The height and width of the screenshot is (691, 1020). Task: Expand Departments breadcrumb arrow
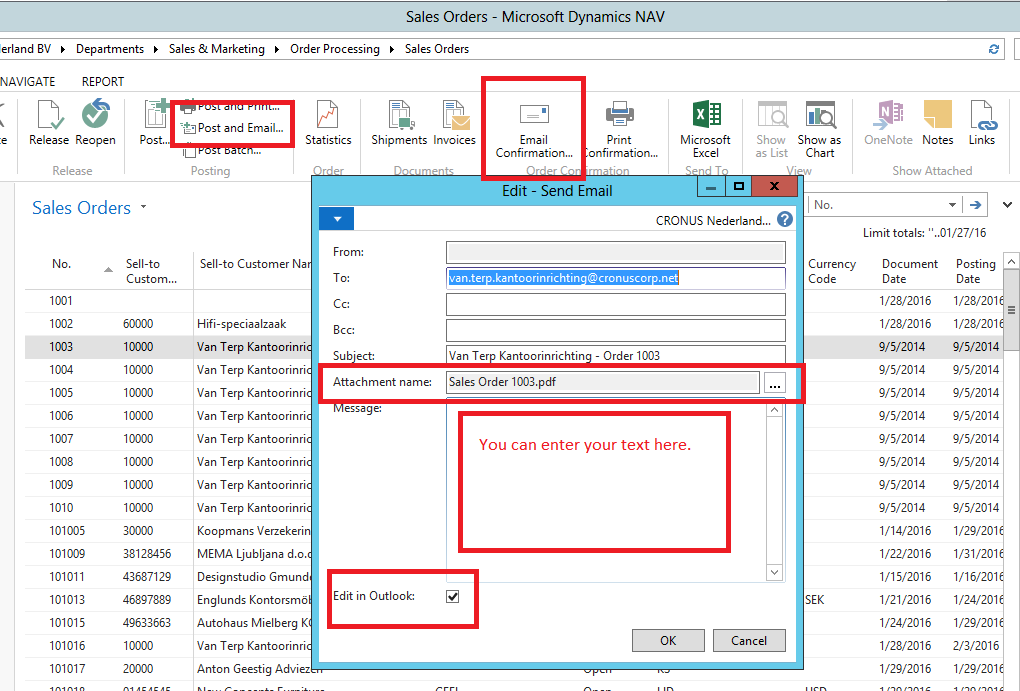pos(155,49)
